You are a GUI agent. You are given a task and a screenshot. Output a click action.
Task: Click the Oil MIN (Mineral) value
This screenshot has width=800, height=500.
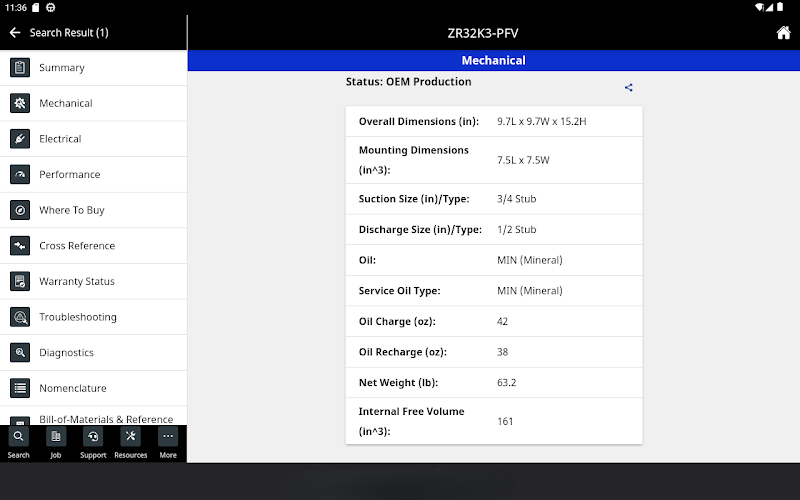[530, 260]
